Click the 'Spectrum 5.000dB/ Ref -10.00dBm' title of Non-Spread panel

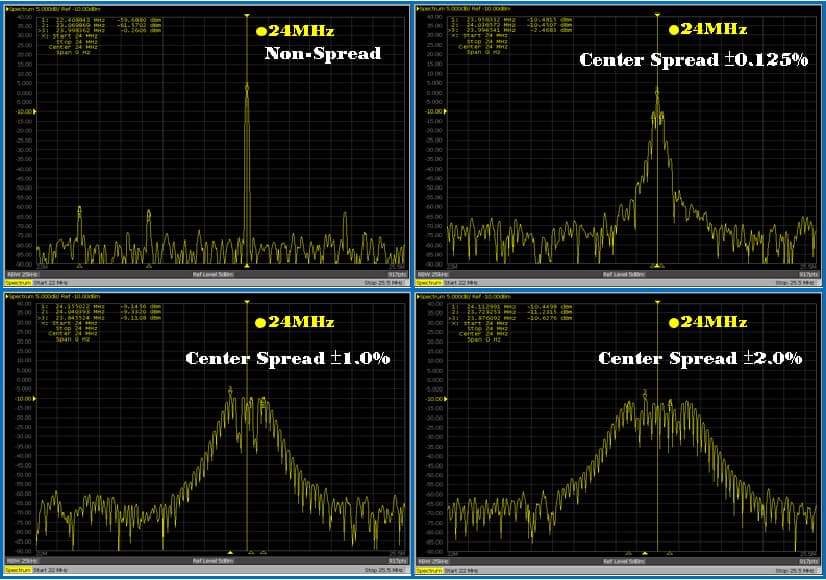pos(53,9)
